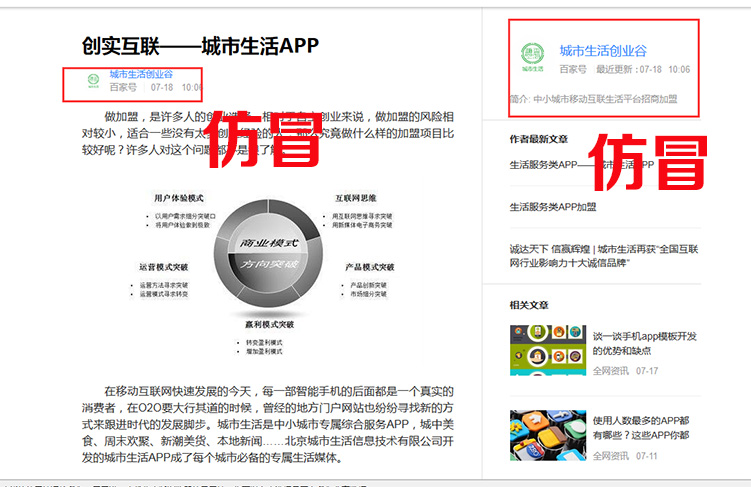Click the thumbnail of the app template article
This screenshot has height=487, width=751.
[548, 350]
